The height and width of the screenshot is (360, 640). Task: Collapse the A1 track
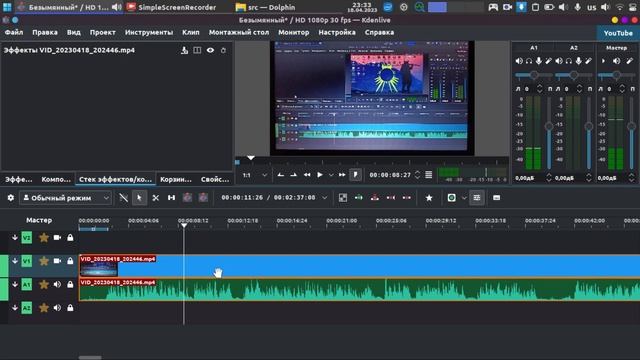coord(15,284)
